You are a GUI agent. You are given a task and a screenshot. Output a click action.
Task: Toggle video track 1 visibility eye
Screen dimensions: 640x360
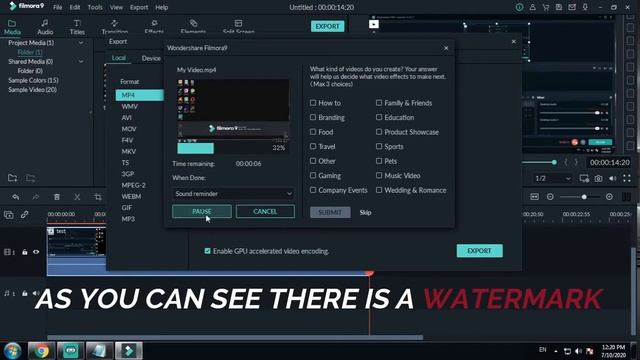[36, 252]
